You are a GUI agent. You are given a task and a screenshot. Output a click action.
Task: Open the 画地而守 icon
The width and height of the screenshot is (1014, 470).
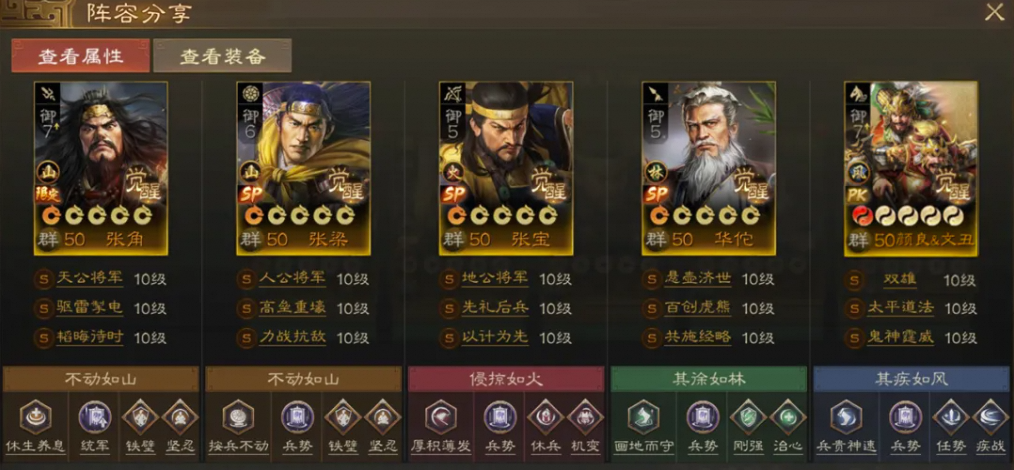tap(643, 417)
